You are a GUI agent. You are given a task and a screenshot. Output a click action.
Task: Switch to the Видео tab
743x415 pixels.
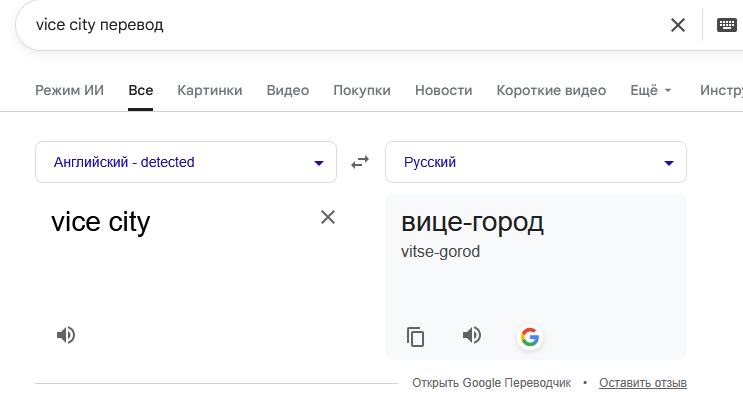(288, 90)
